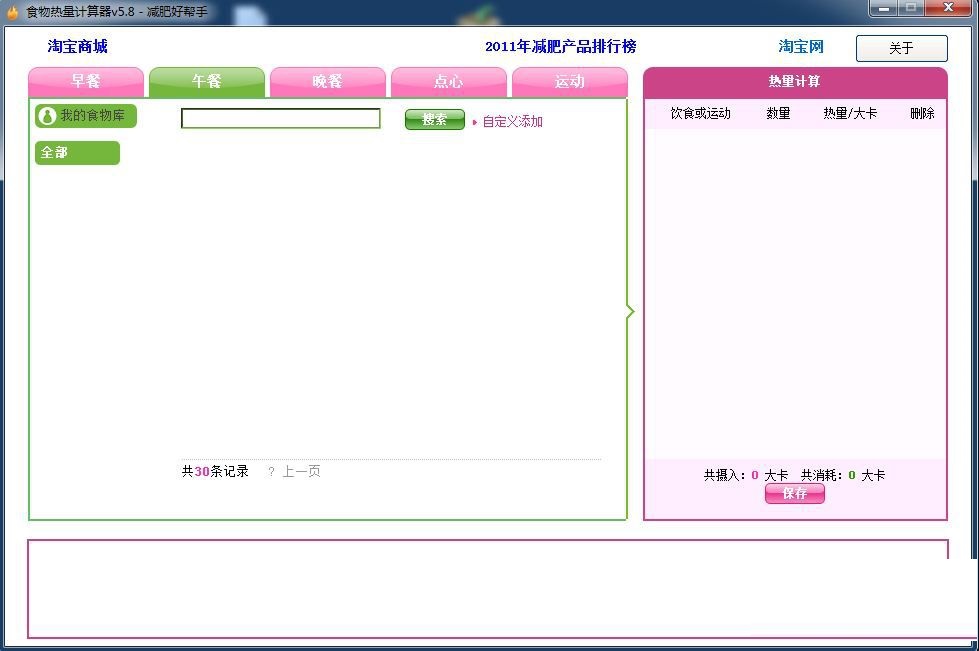Go to 上一页 previous page
Viewport: 979px width, 651px height.
click(x=302, y=471)
